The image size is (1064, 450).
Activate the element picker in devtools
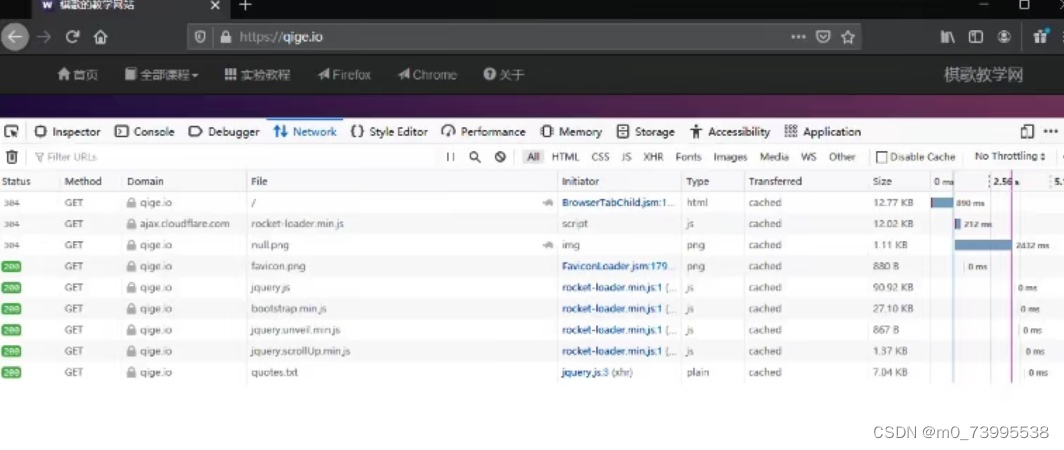click(12, 131)
